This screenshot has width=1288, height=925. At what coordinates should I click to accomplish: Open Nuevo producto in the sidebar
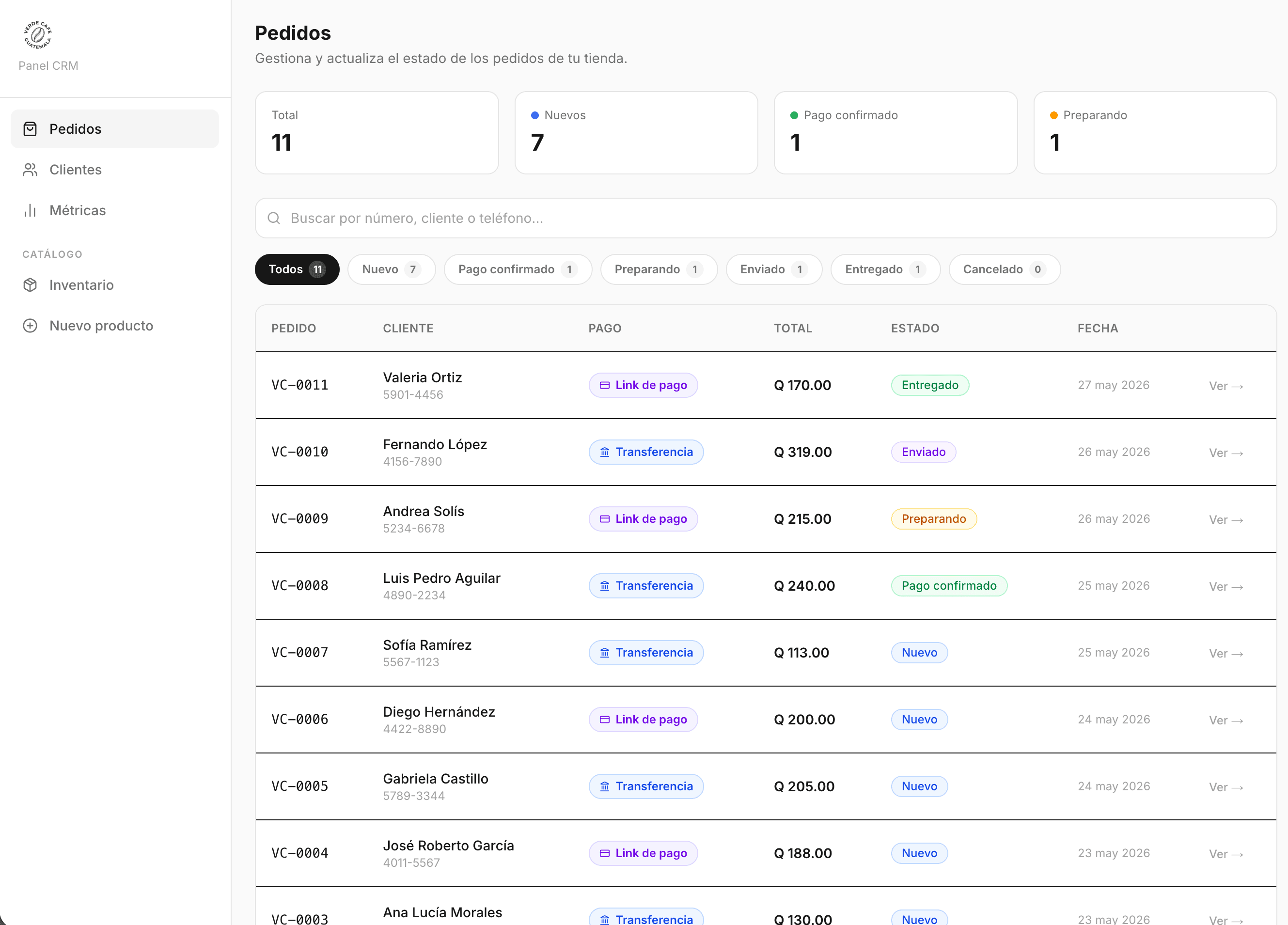click(x=115, y=326)
